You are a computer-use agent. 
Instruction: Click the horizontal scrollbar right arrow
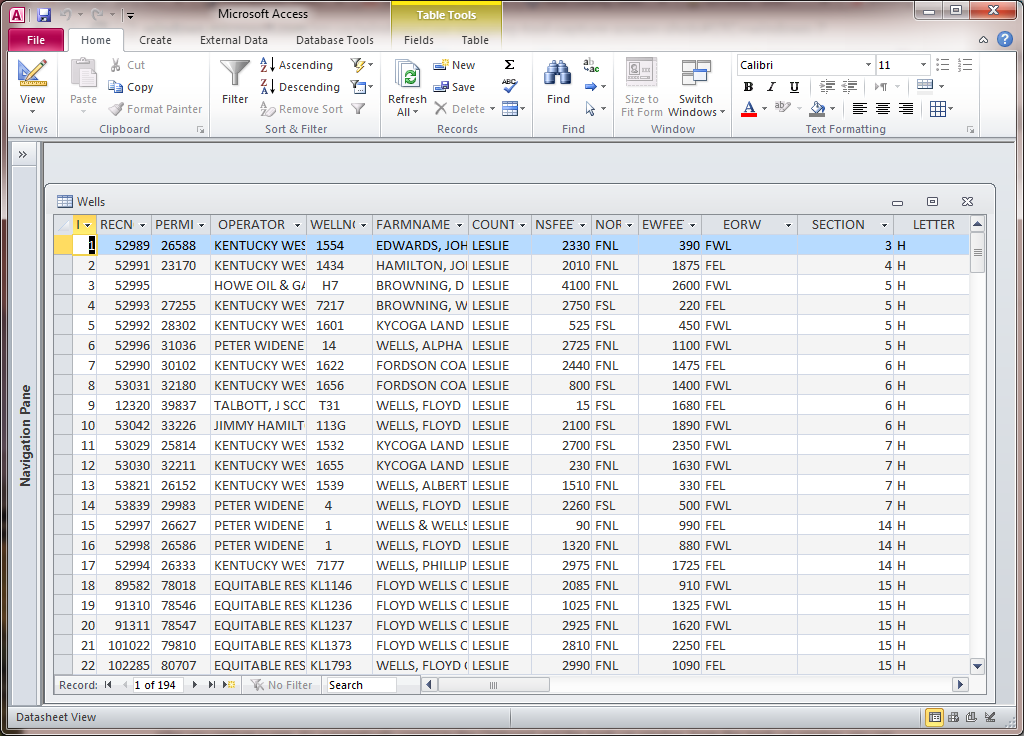pyautogui.click(x=959, y=684)
